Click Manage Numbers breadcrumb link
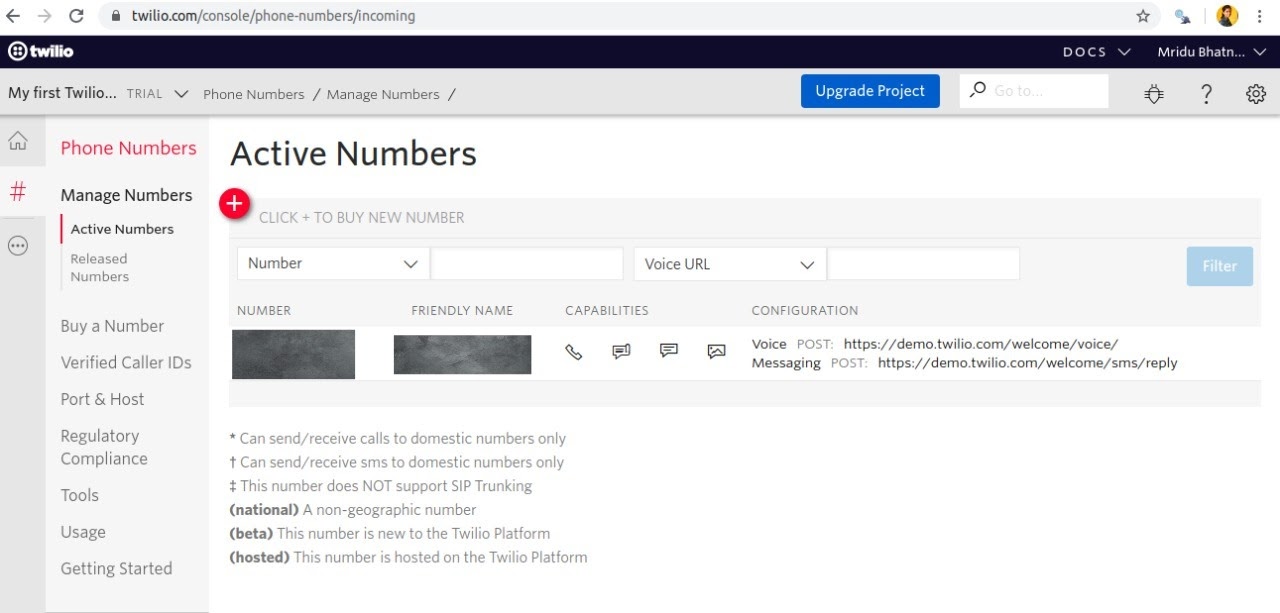The height and width of the screenshot is (613, 1280). tap(383, 94)
